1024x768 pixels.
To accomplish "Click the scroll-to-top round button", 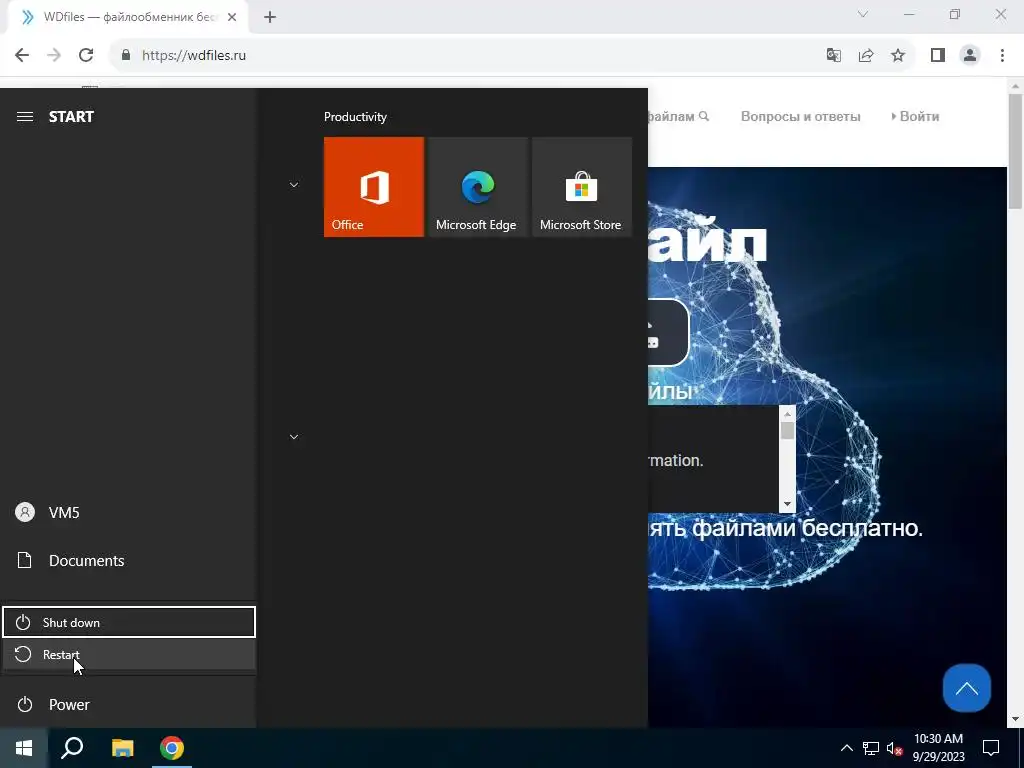I will coord(967,688).
